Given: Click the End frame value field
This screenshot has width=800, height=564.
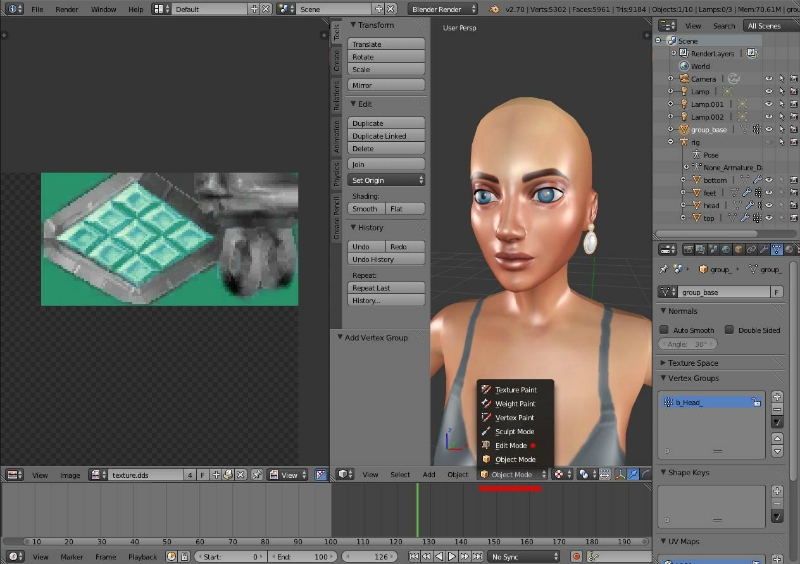Looking at the screenshot, I should (x=303, y=556).
